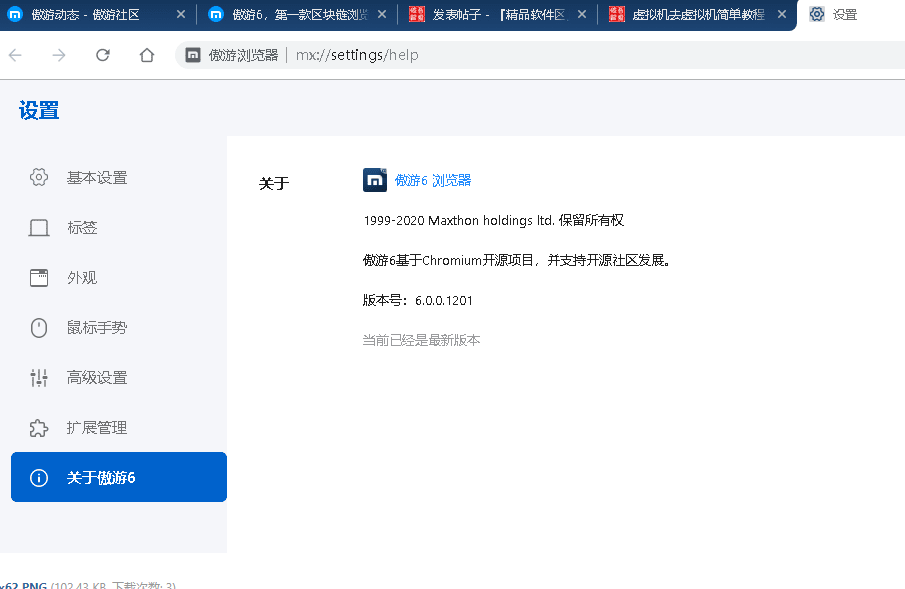Open 扩展管理 via the puzzle icon

pos(38,427)
